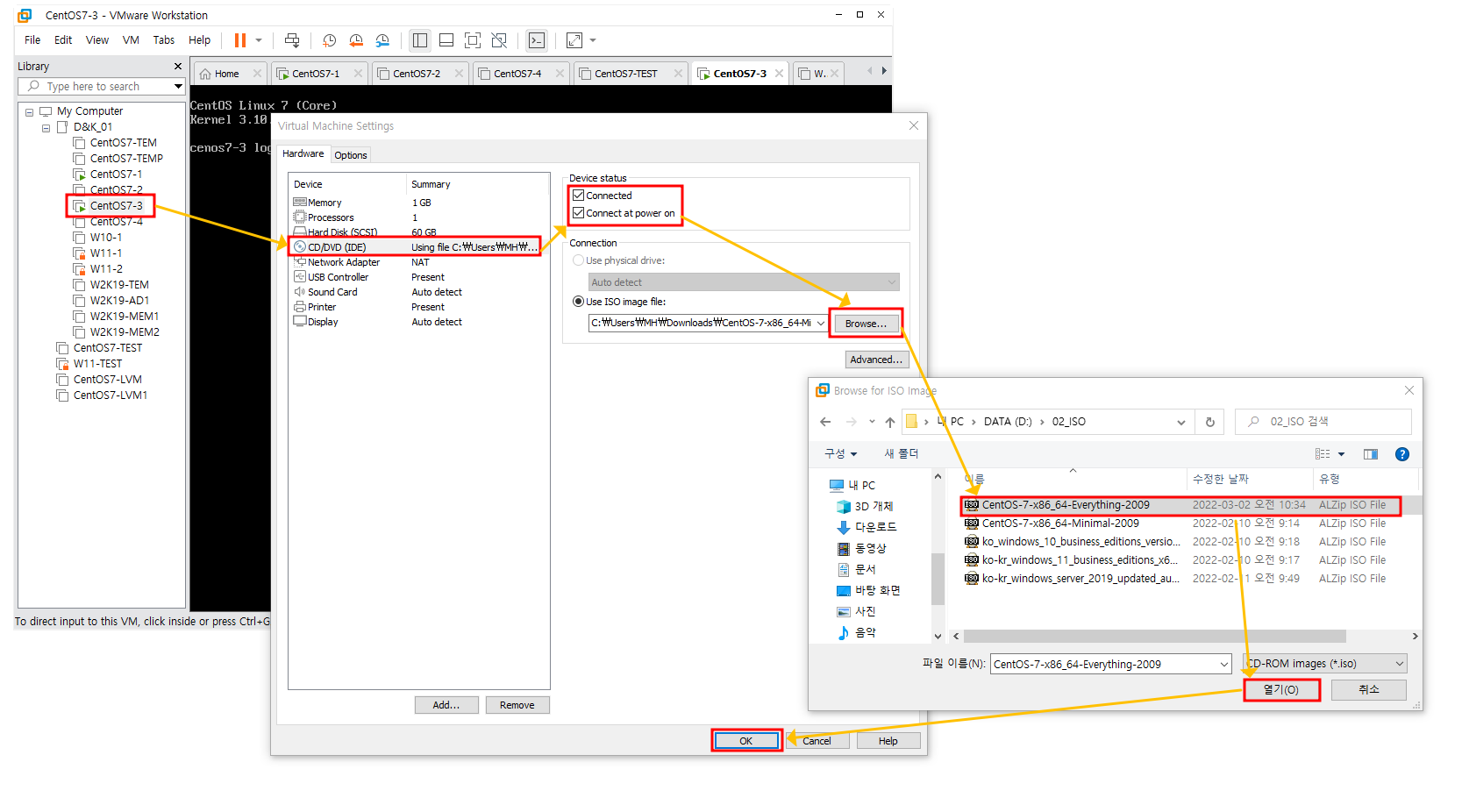Refresh the 02_ISO folder listing
The width and height of the screenshot is (1462, 812).
tap(1210, 422)
